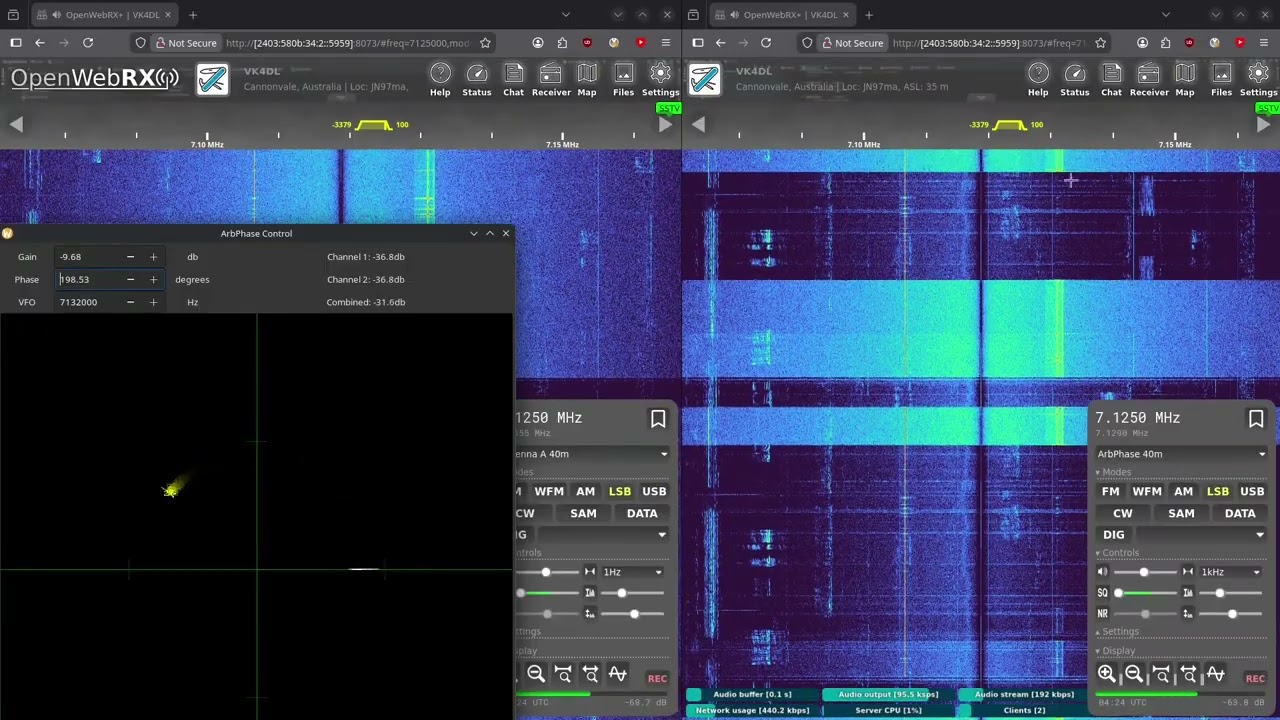This screenshot has height=720, width=1280.
Task: Open Map in the left OpenWebRX window
Action: click(587, 80)
